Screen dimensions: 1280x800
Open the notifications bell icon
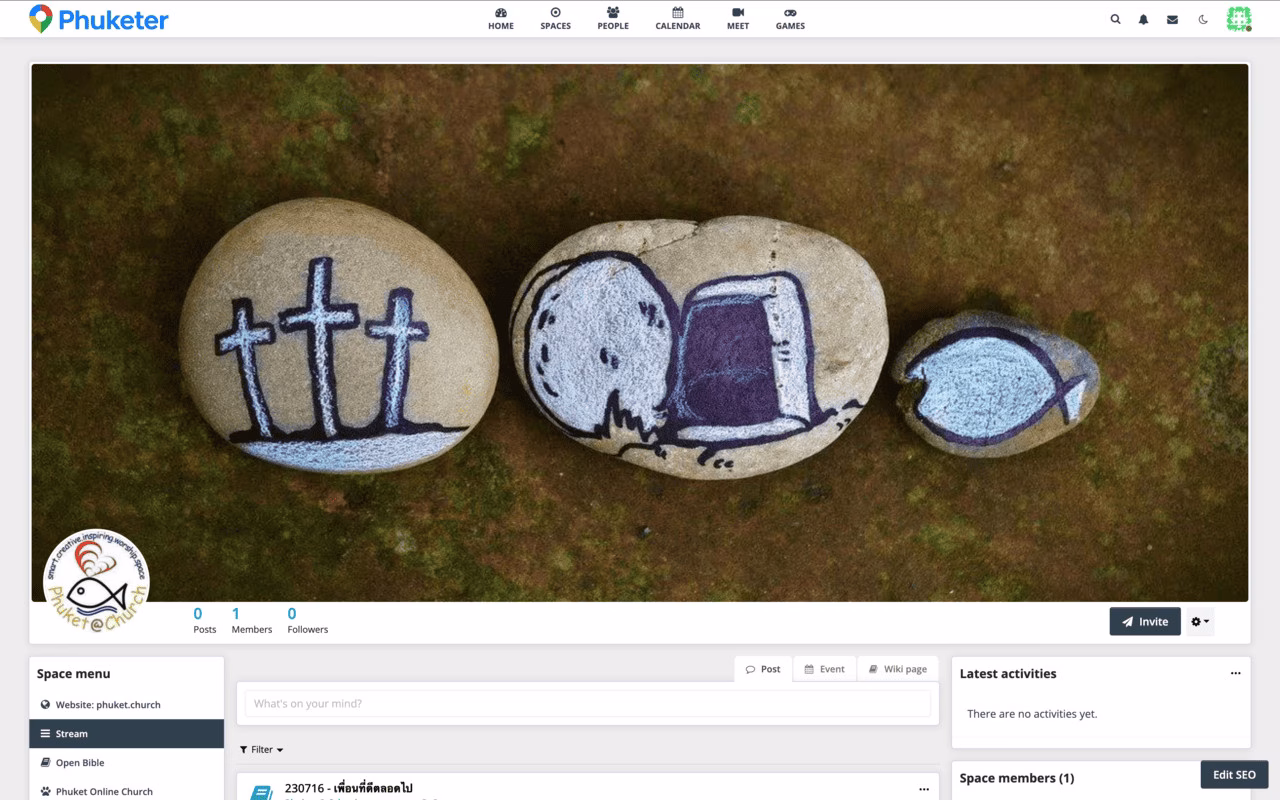tap(1143, 19)
